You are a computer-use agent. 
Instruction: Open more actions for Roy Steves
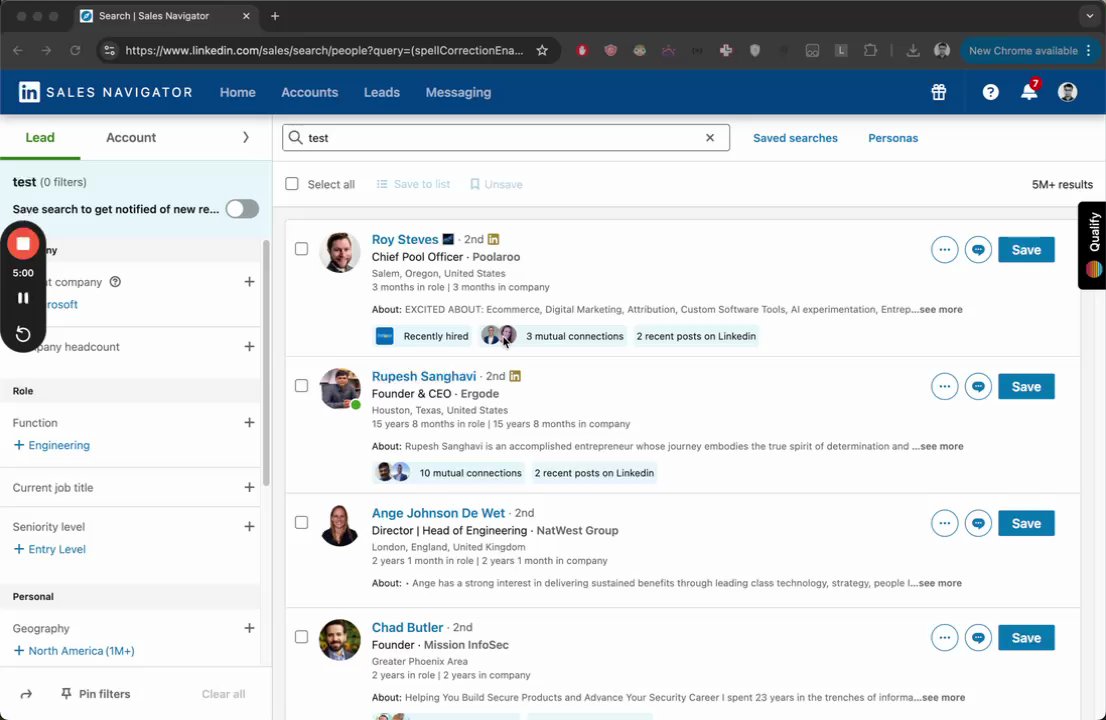coord(944,250)
